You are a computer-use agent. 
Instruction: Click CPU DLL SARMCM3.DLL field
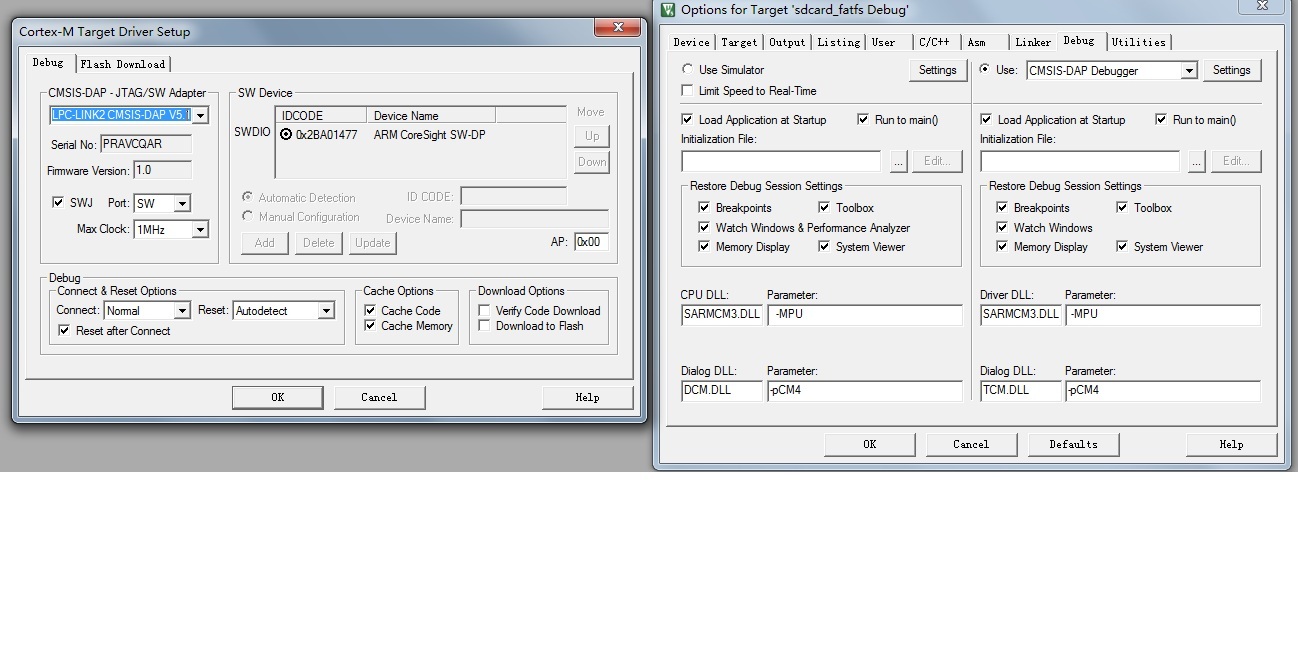721,315
